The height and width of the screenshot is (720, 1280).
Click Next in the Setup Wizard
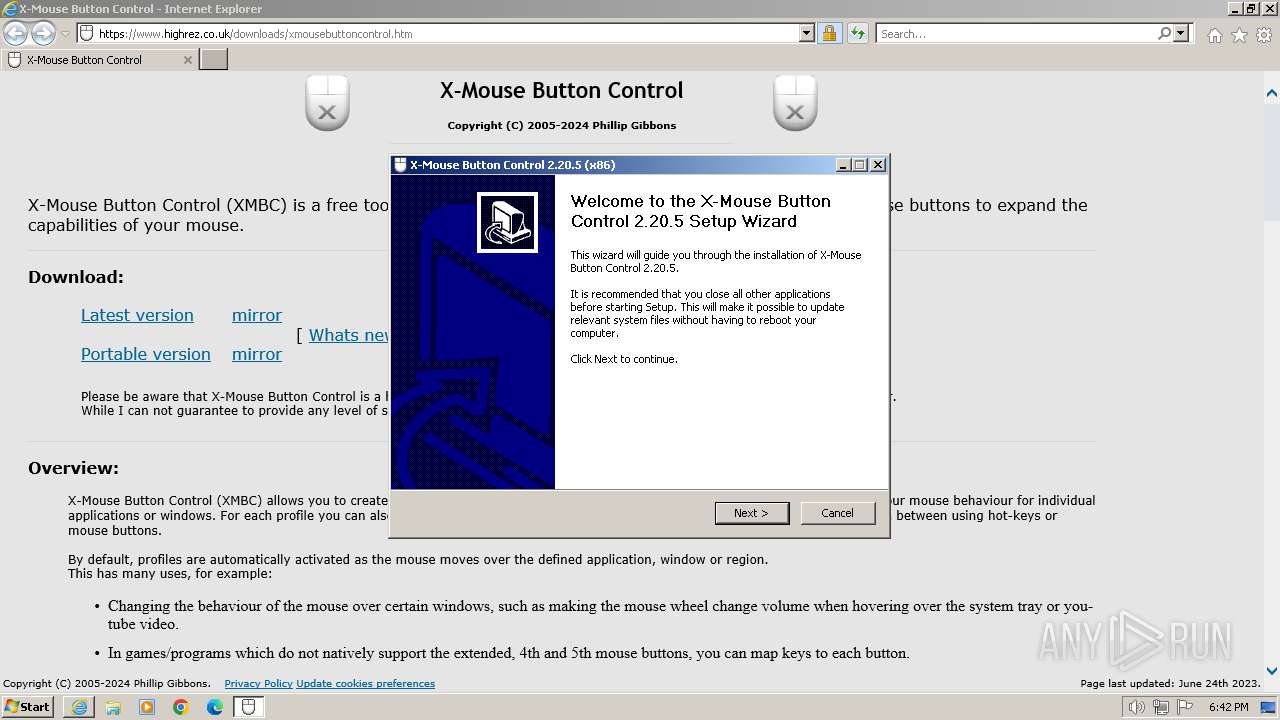[752, 513]
